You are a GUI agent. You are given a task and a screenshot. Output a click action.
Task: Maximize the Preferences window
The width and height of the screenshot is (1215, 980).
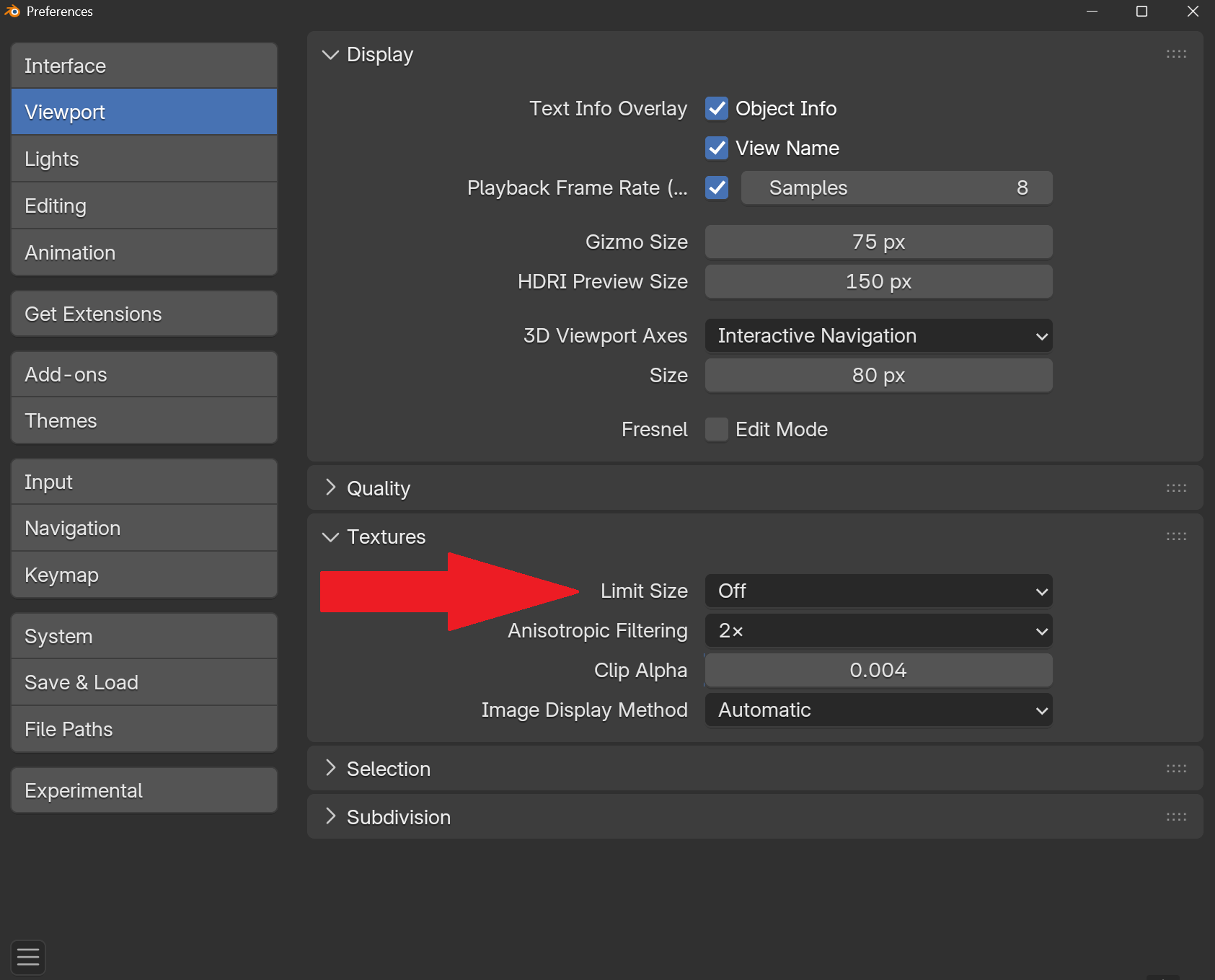point(1141,12)
